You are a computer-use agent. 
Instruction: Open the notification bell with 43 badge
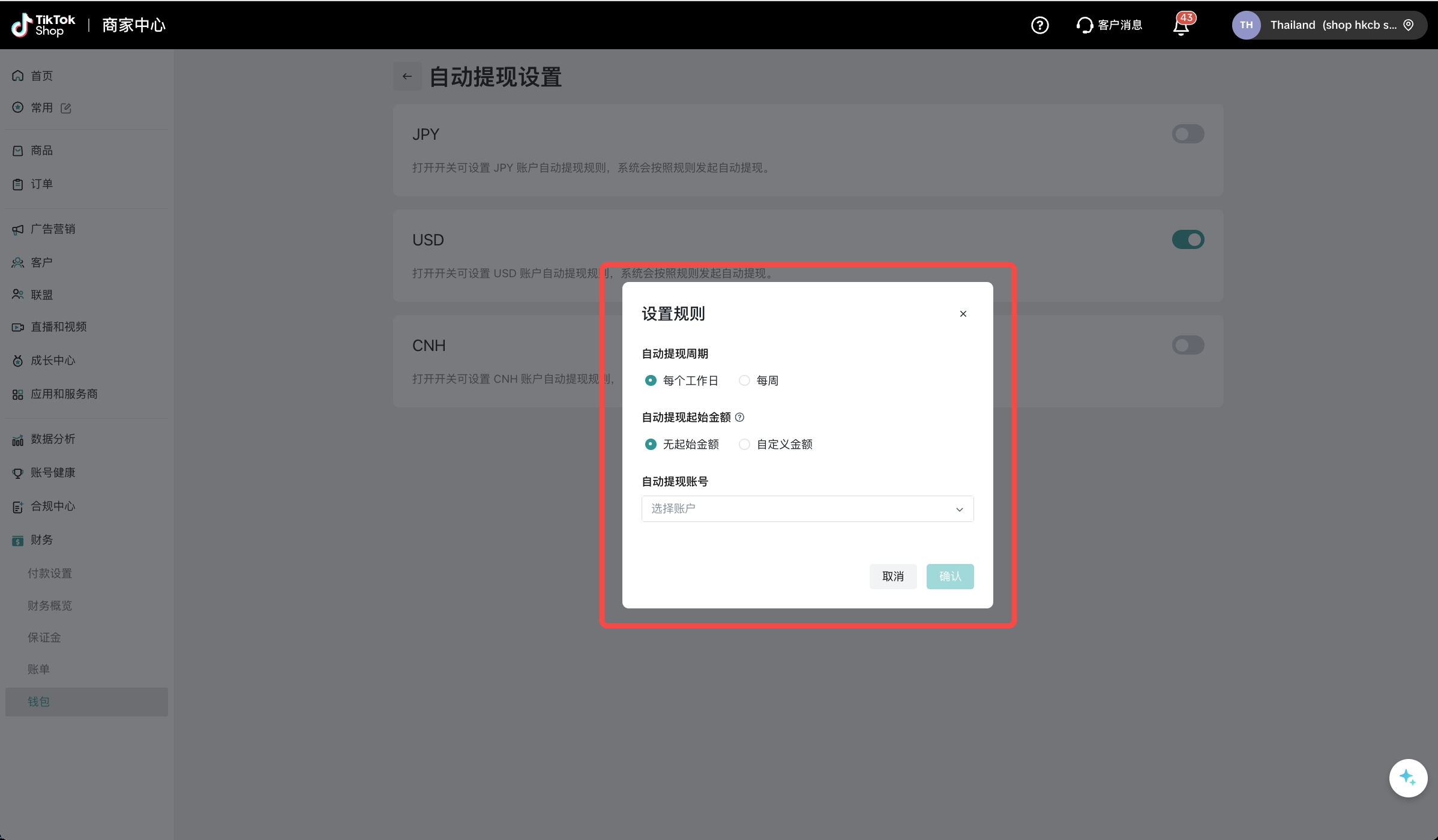click(1181, 25)
